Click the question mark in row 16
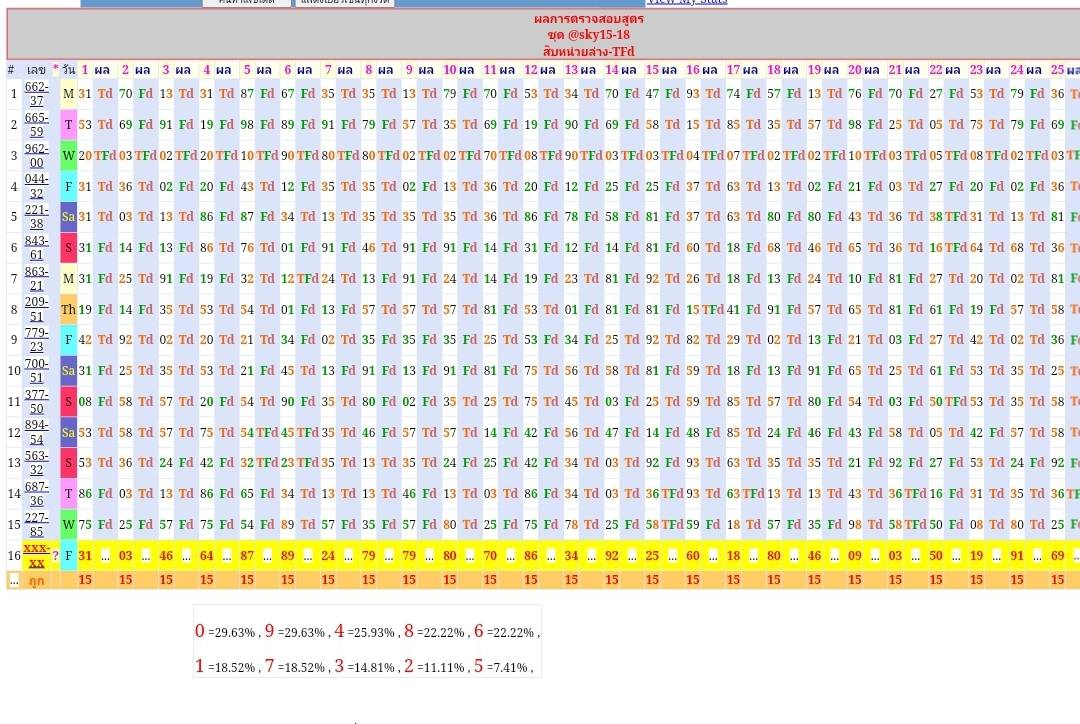Image resolution: width=1080 pixels, height=724 pixels. pyautogui.click(x=55, y=556)
